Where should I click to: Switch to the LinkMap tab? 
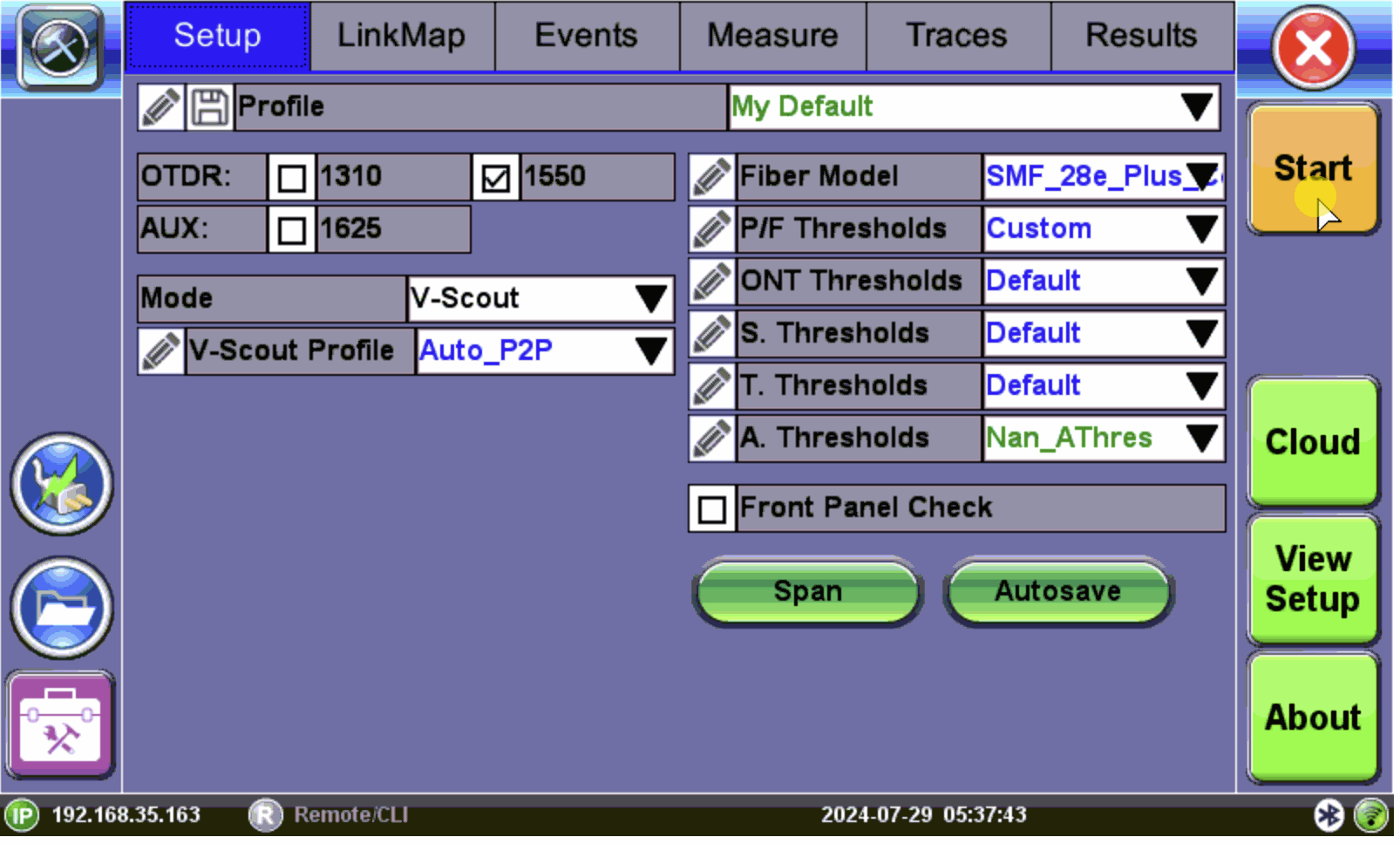[404, 36]
